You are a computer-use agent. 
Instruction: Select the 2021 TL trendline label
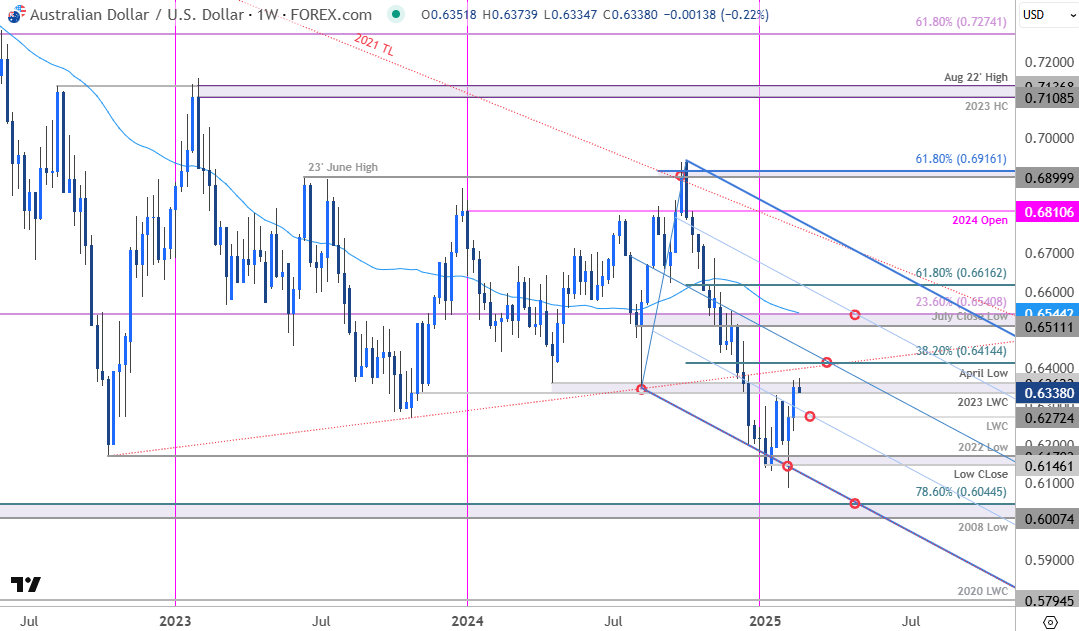372,45
